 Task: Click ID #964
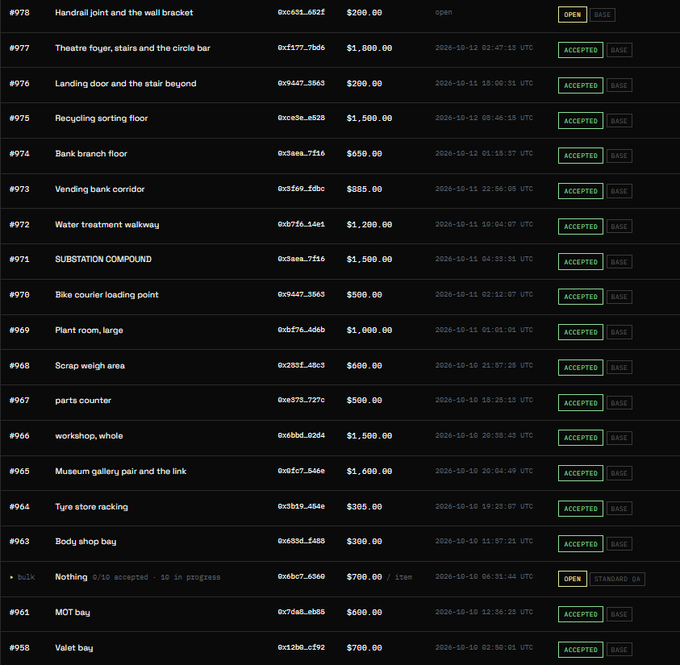tap(20, 507)
